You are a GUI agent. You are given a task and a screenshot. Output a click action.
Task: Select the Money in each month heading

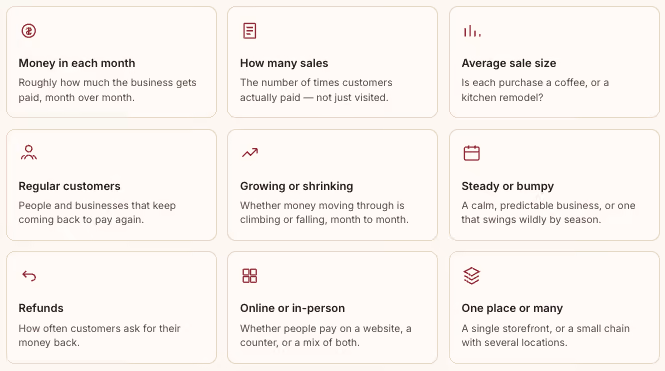tap(77, 63)
